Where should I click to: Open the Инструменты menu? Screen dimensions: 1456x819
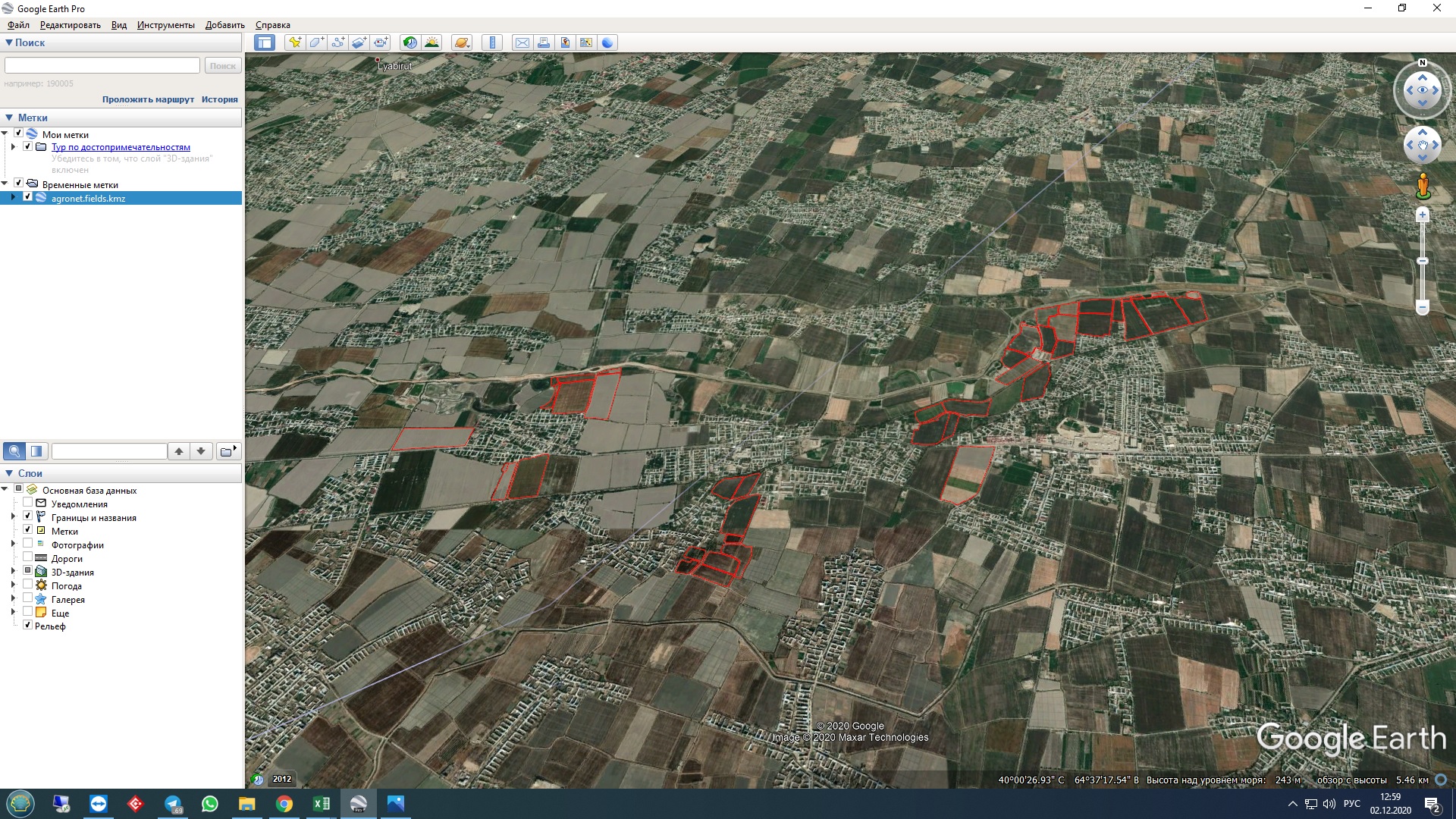[165, 25]
